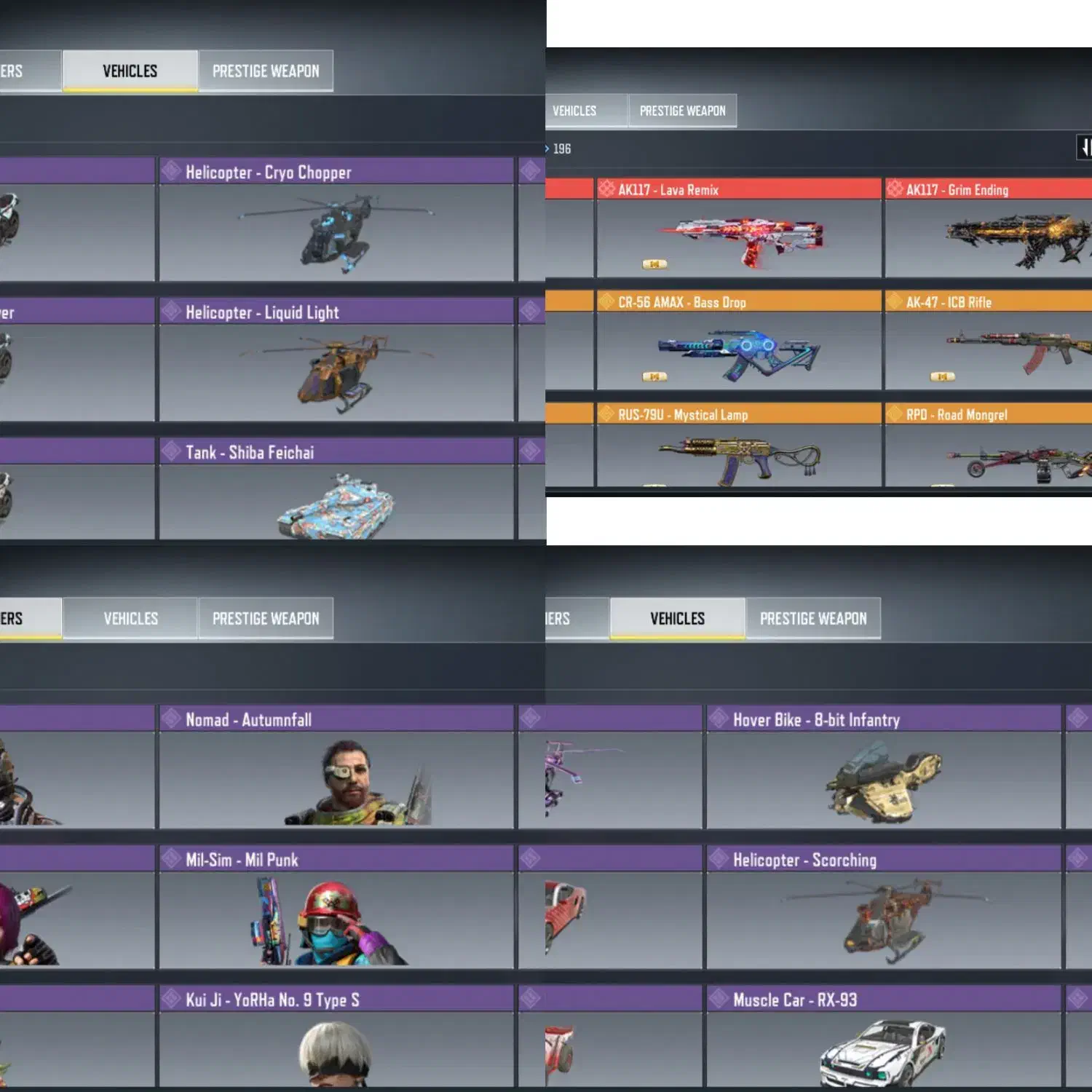1092x1092 pixels.
Task: Click the legendary icon beside CR-56 AMAX - Bass Drop
Action: [606, 301]
